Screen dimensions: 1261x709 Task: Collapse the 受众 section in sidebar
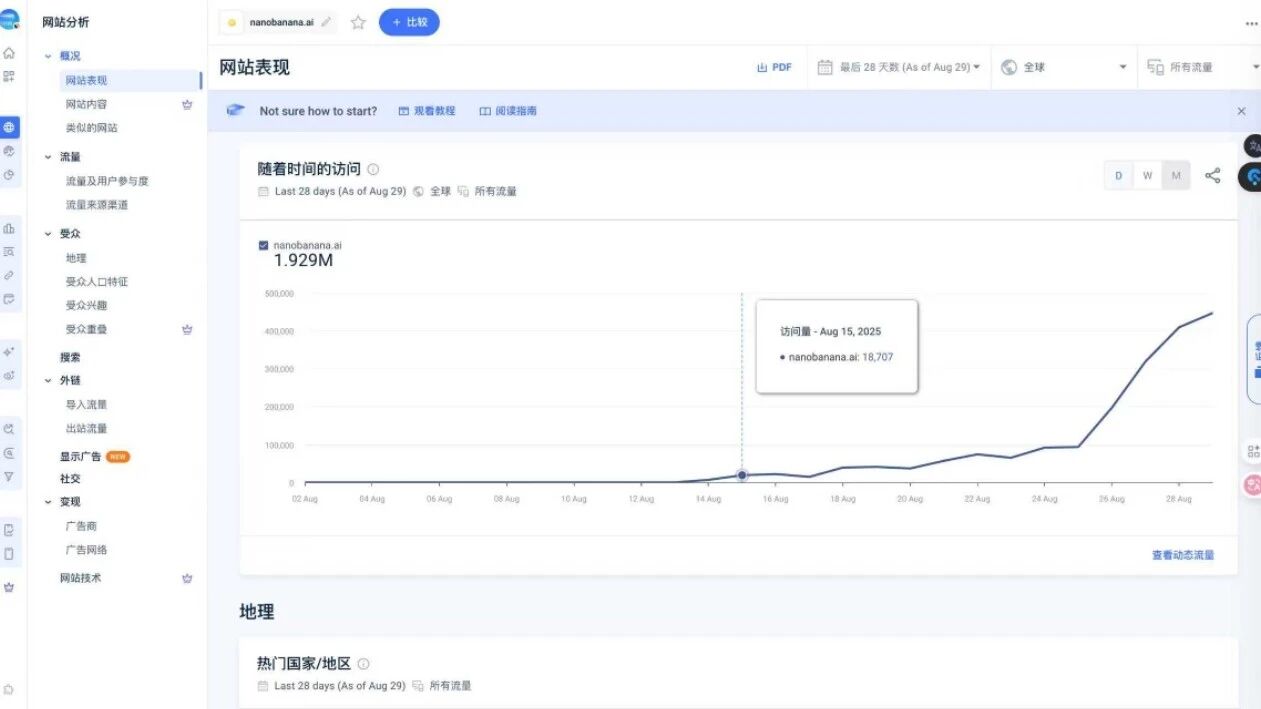[48, 233]
